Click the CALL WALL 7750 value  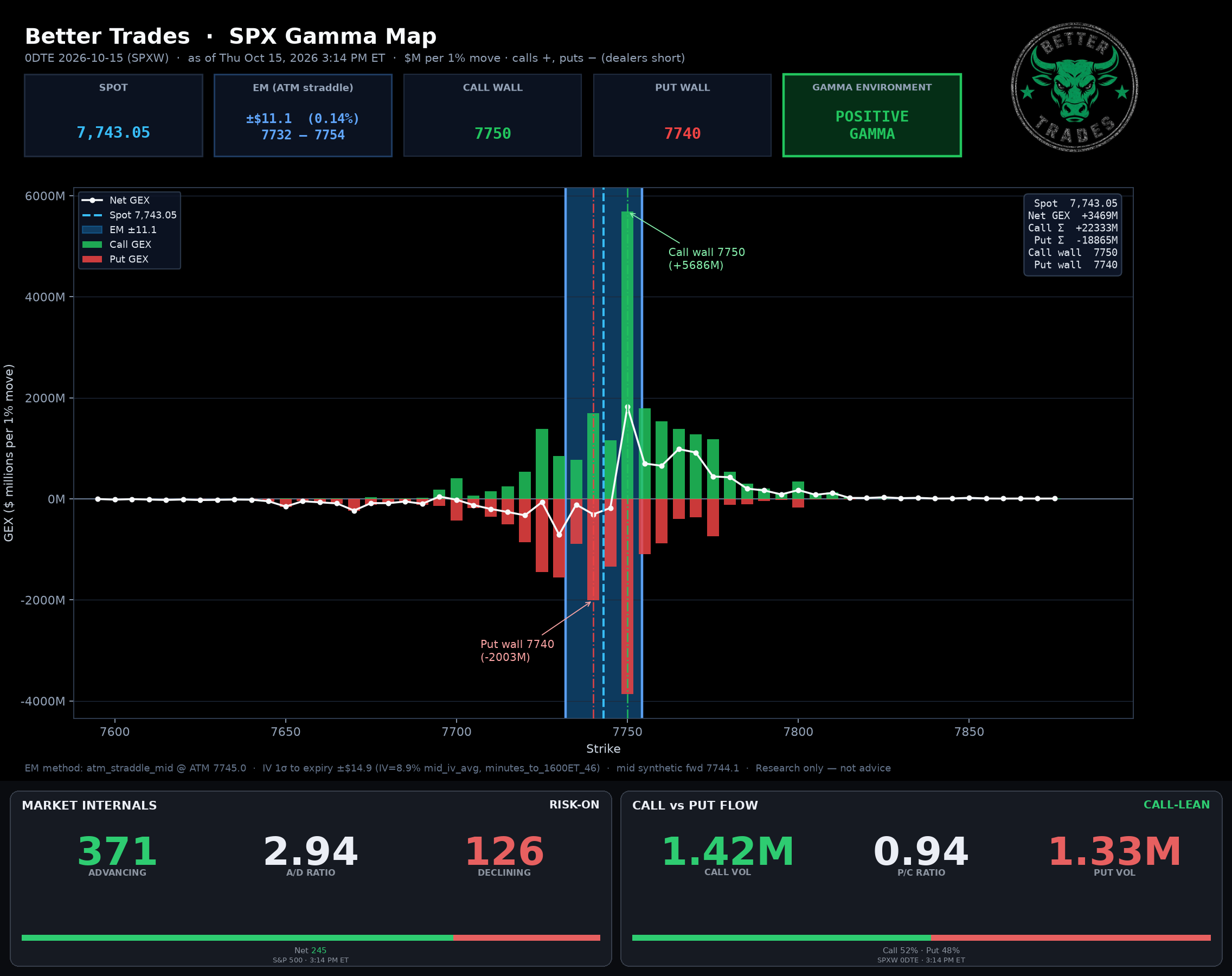(x=492, y=134)
